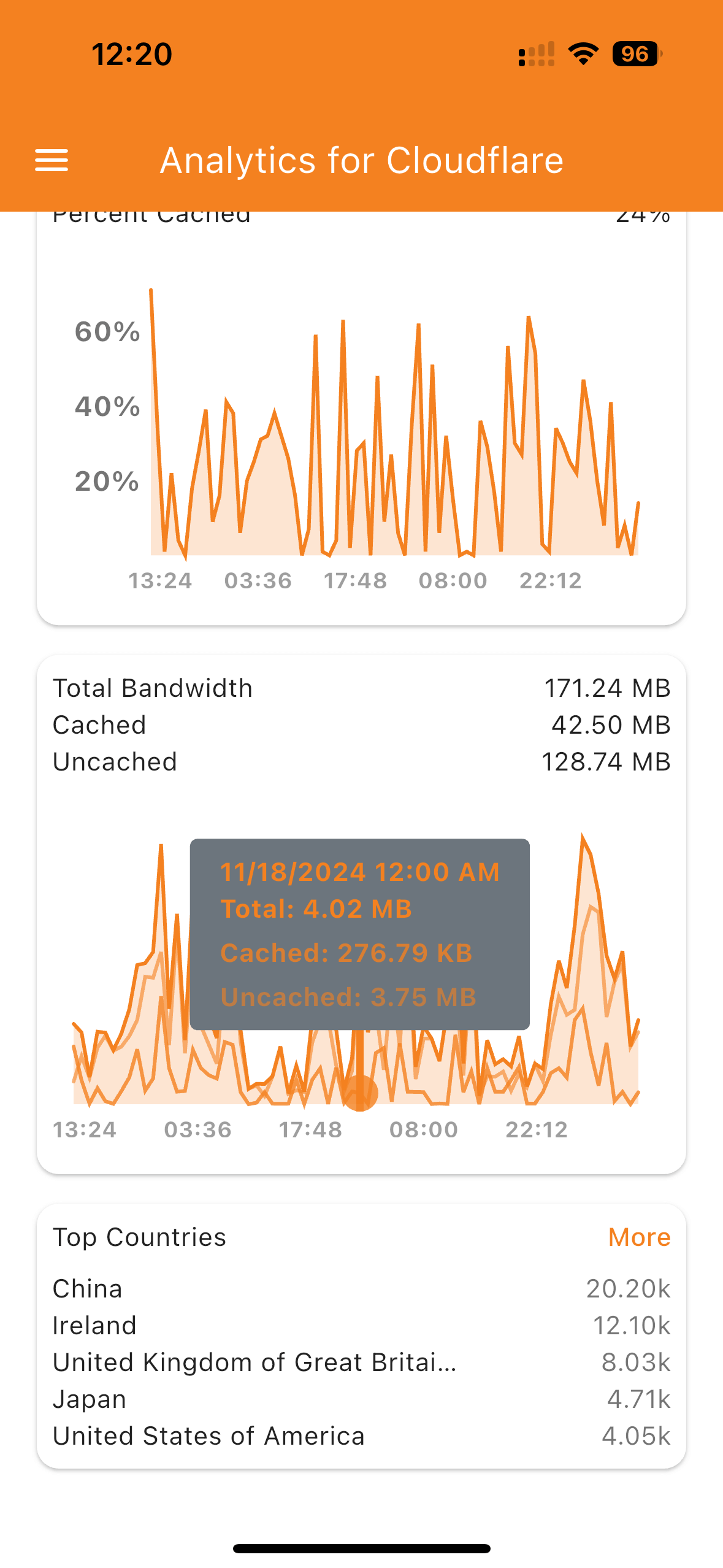
Task: Tap the battery level indicator
Action: coord(637,54)
